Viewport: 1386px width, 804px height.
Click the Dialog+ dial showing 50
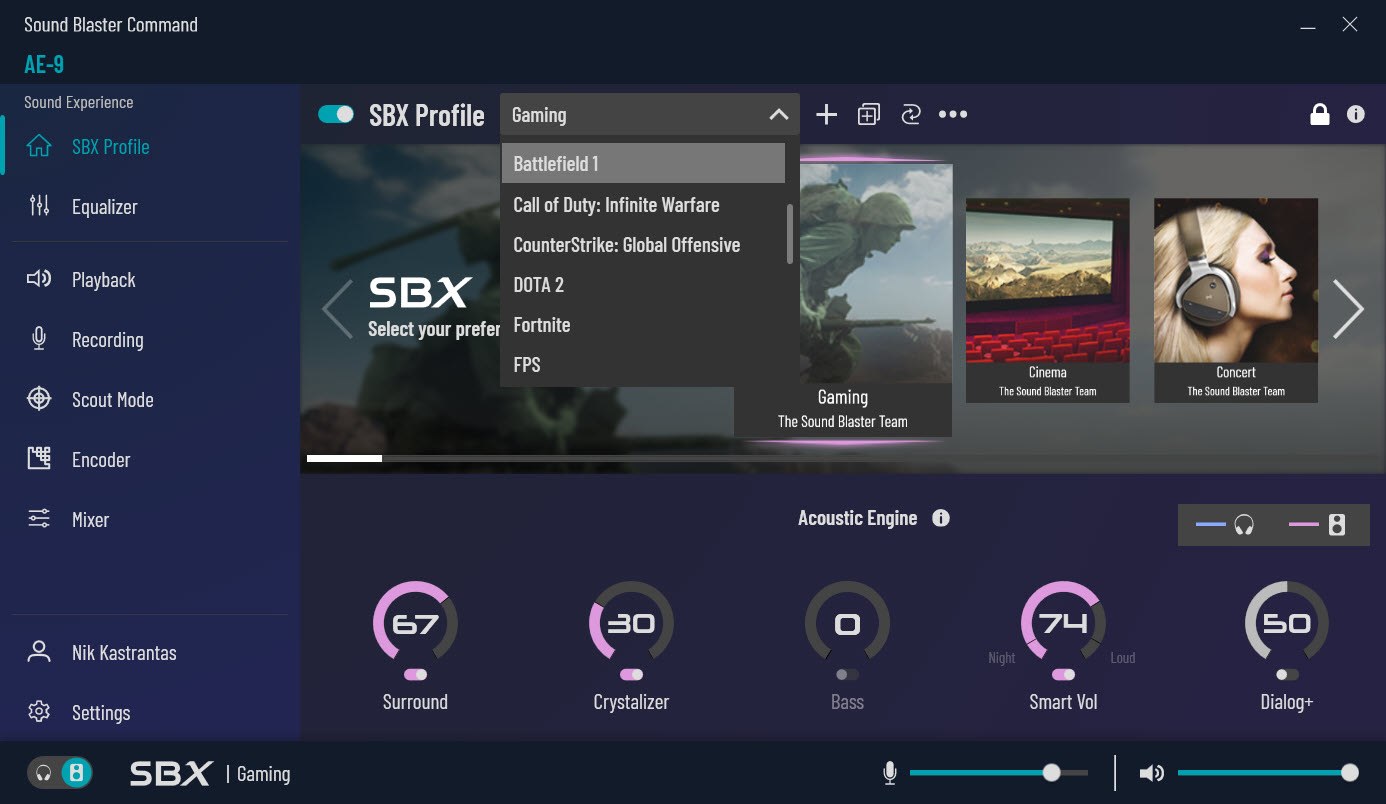click(1287, 624)
